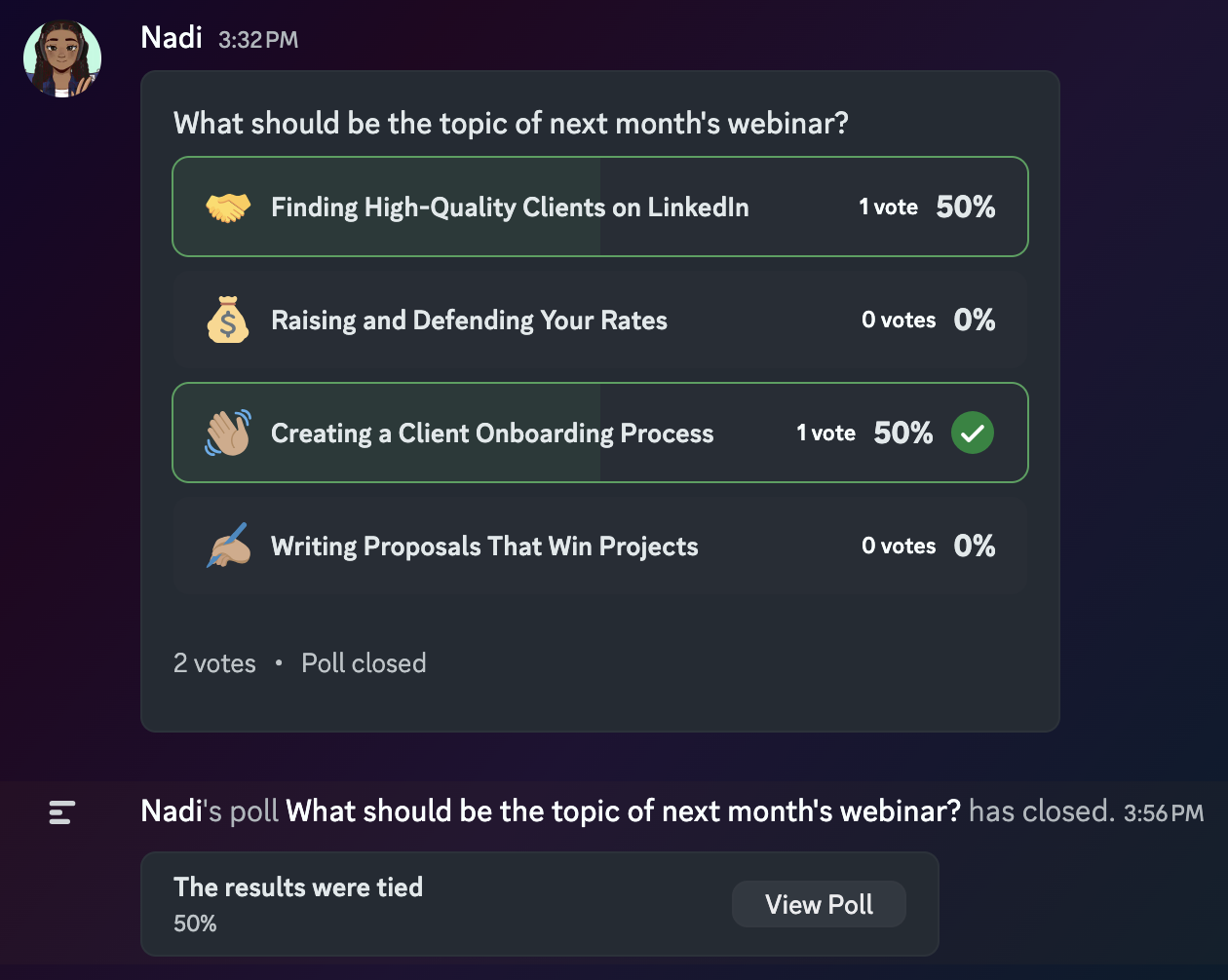
Task: Click the embed icon next to the closed poll notice
Action: click(61, 811)
